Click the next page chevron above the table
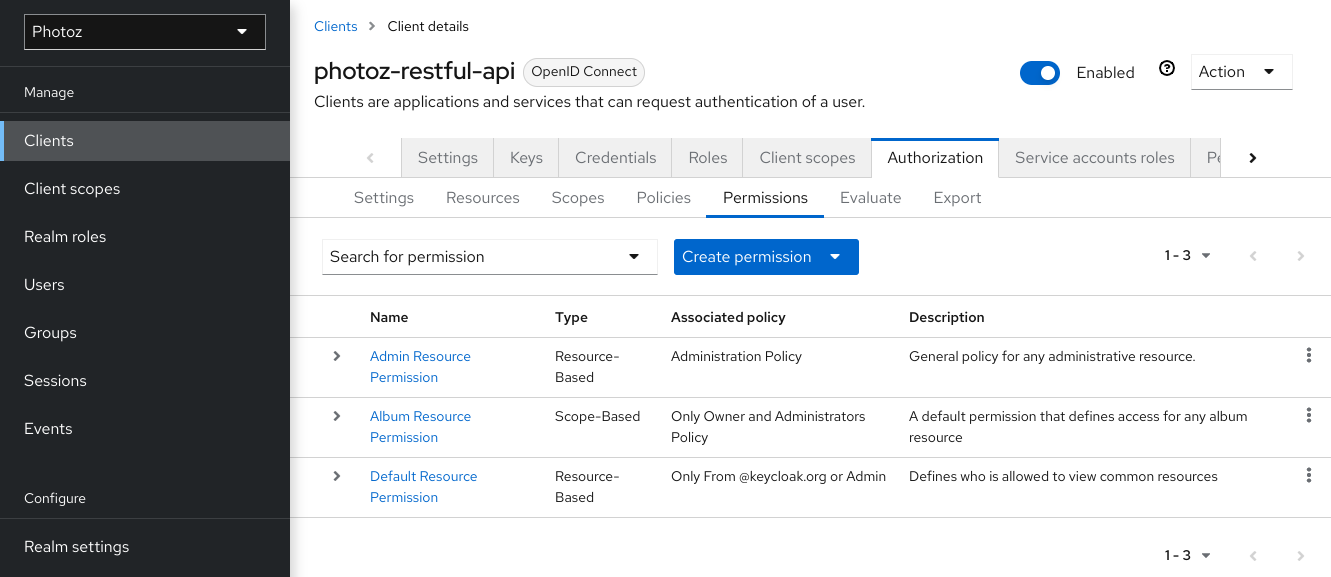This screenshot has height=577, width=1331. (x=1300, y=256)
